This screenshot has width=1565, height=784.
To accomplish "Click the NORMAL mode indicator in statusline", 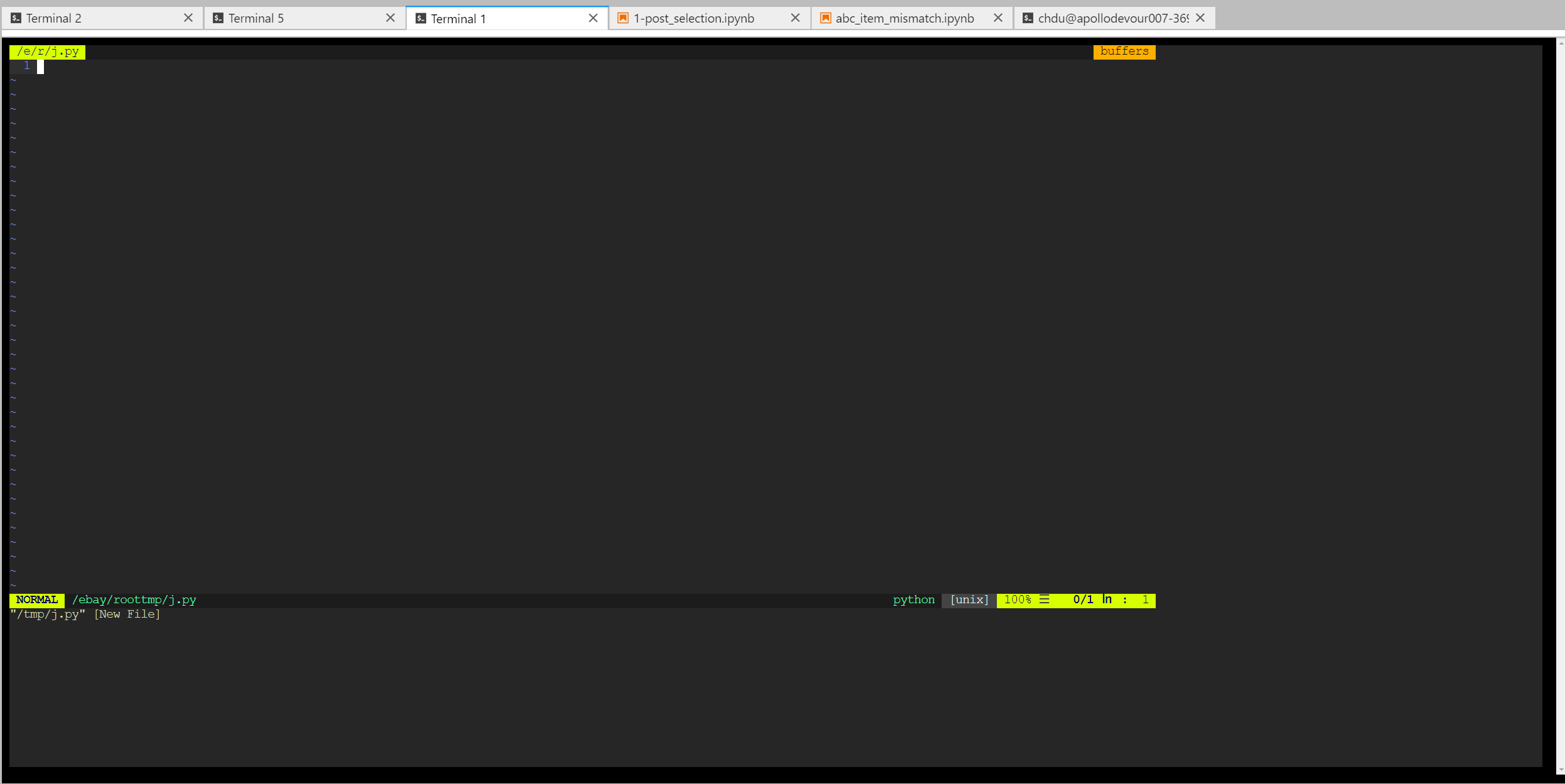I will [36, 599].
